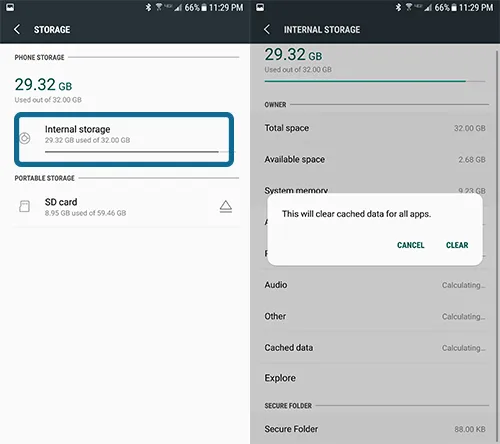Open Secure Folder entry
Image resolution: width=500 pixels, height=444 pixels.
pyautogui.click(x=375, y=429)
